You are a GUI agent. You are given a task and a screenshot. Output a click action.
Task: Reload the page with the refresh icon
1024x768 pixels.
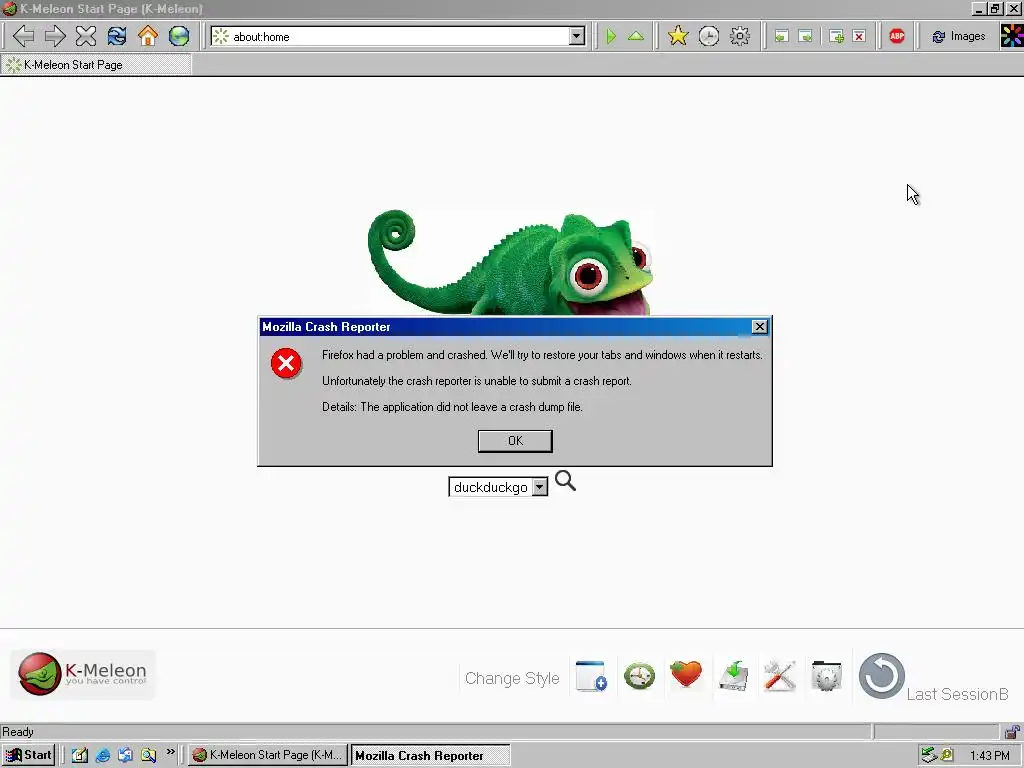117,36
